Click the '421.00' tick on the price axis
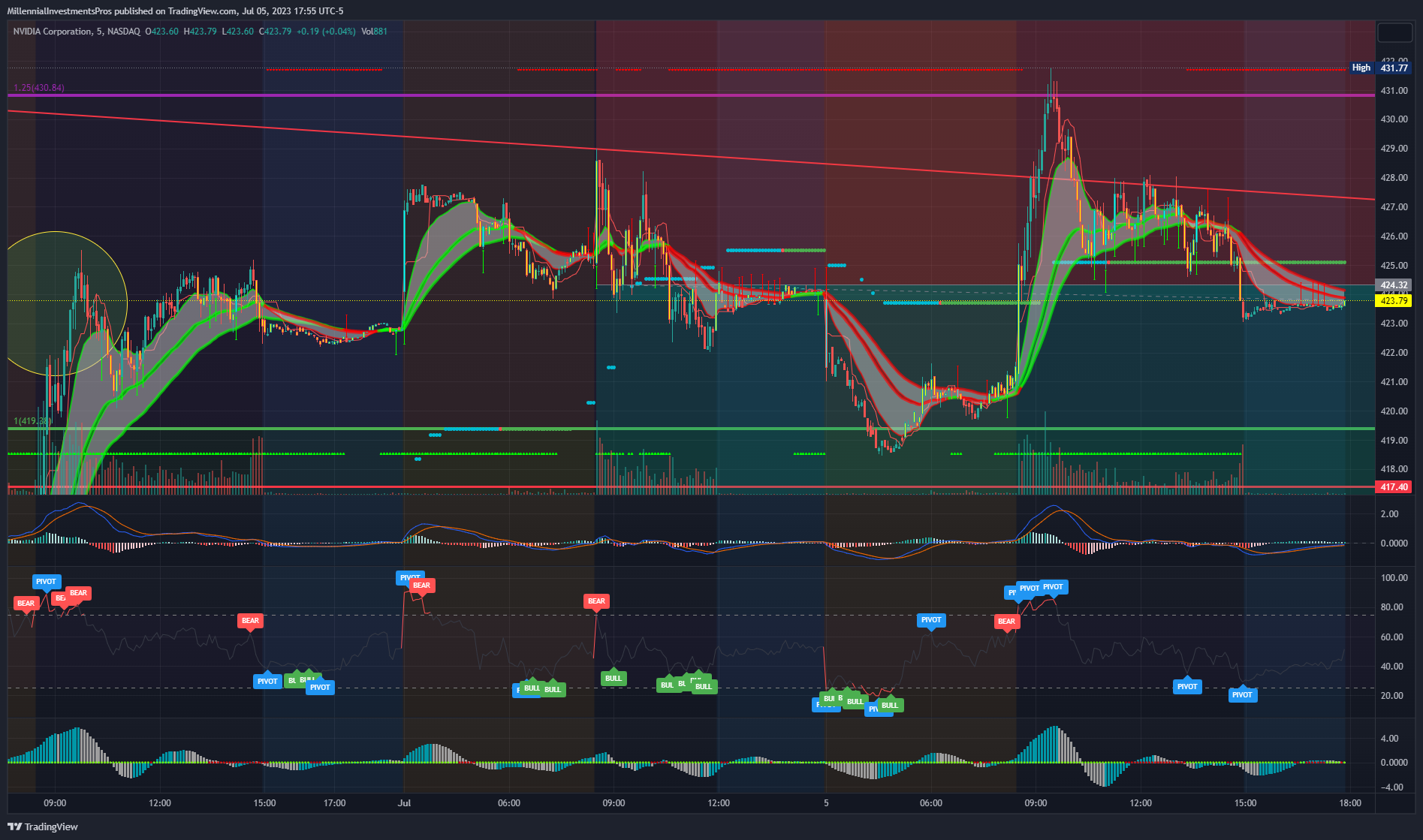The image size is (1423, 840). [1394, 382]
